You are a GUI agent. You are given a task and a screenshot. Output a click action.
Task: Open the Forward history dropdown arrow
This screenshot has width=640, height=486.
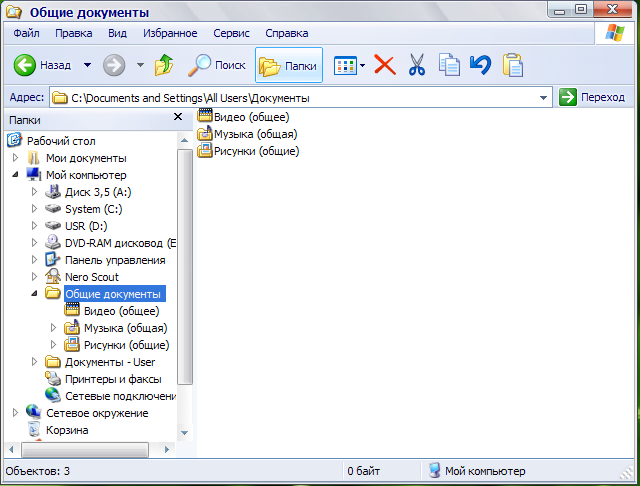[140, 65]
